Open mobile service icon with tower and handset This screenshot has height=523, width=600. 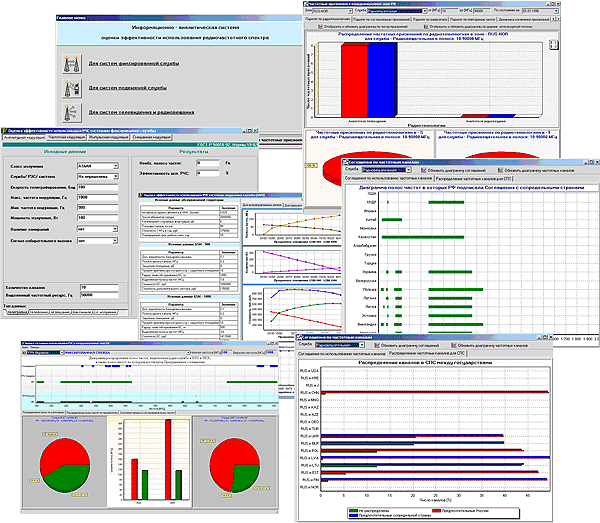(72, 88)
